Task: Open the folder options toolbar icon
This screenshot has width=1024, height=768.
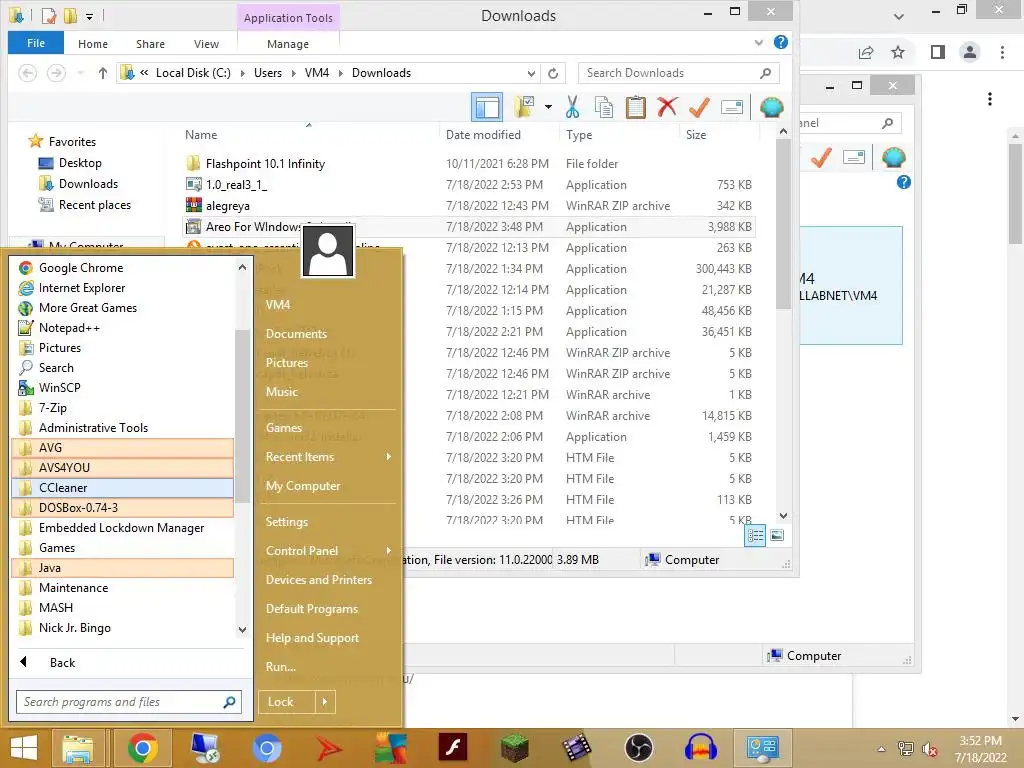Action: 524,107
